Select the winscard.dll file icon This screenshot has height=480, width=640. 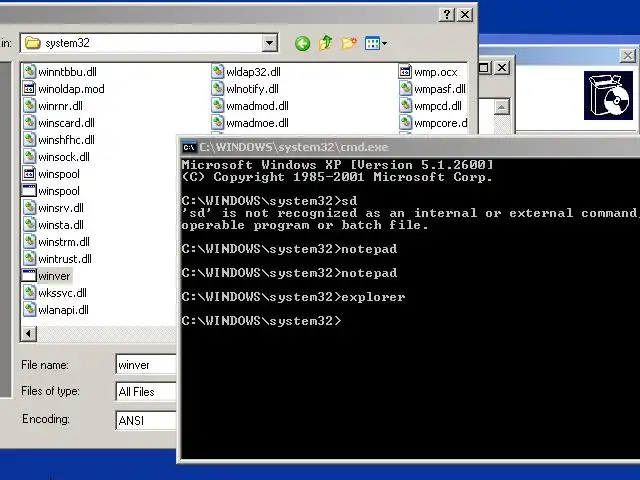(x=29, y=122)
